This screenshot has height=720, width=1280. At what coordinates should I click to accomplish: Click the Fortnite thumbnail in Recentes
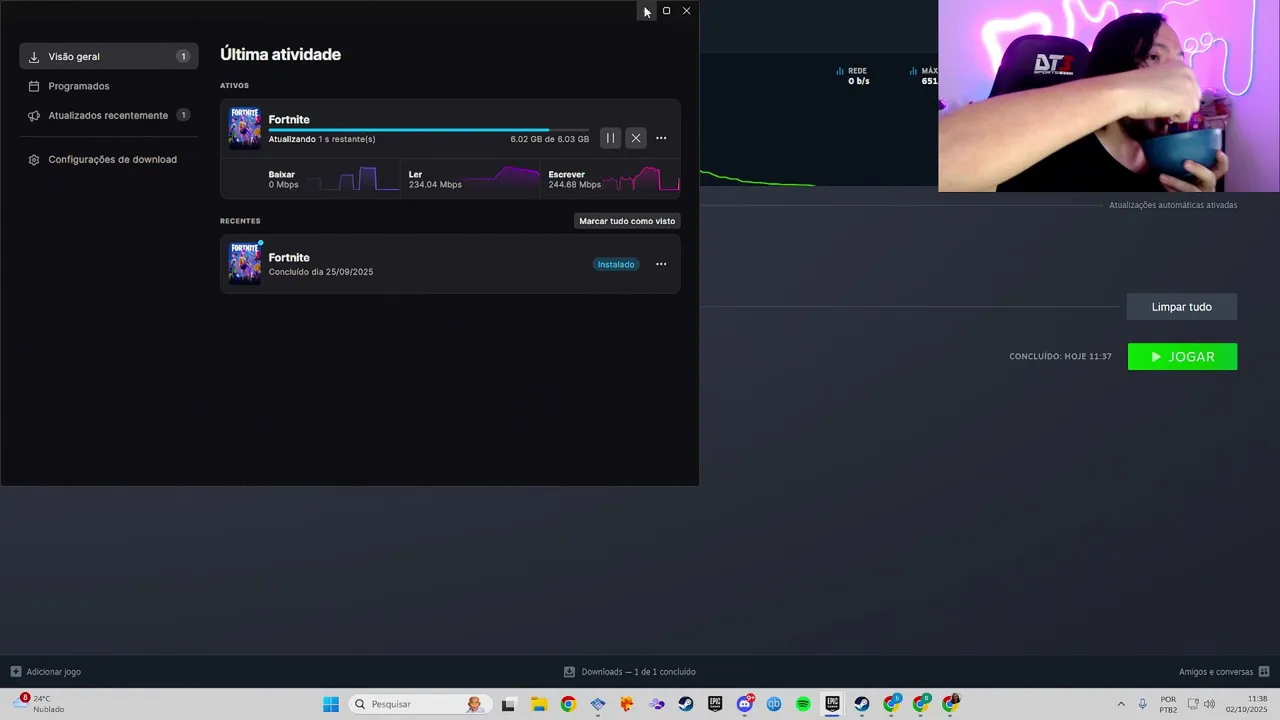tap(244, 264)
